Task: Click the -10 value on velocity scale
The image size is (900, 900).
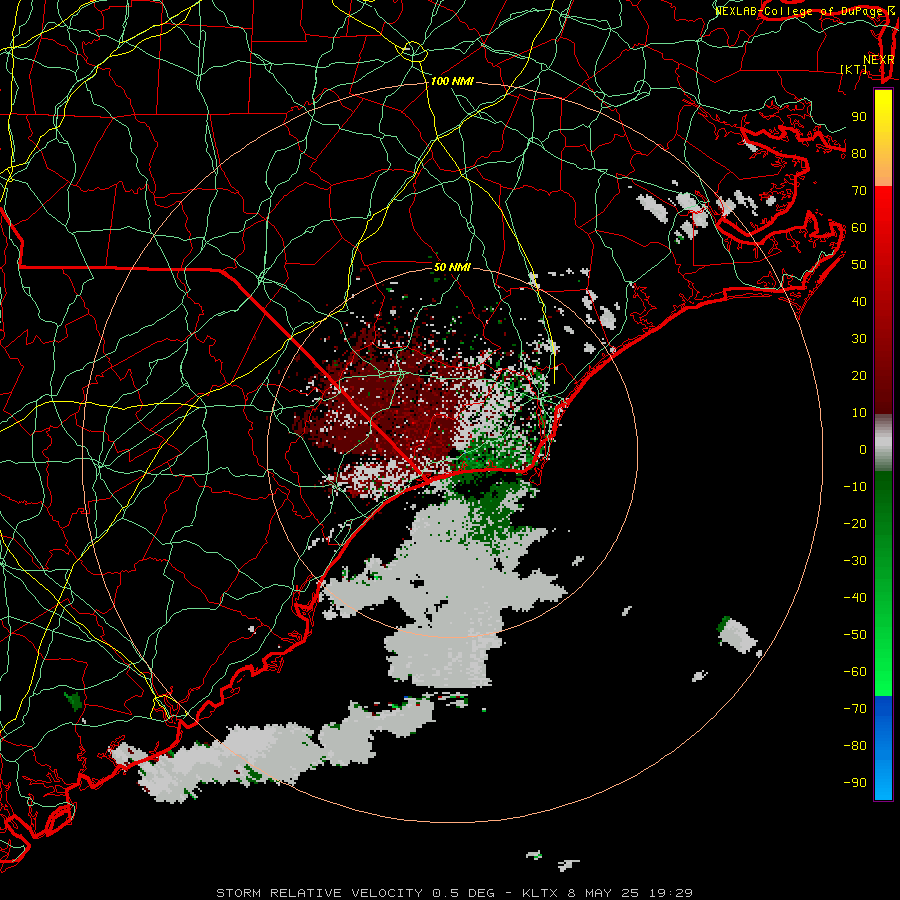Action: tap(855, 487)
